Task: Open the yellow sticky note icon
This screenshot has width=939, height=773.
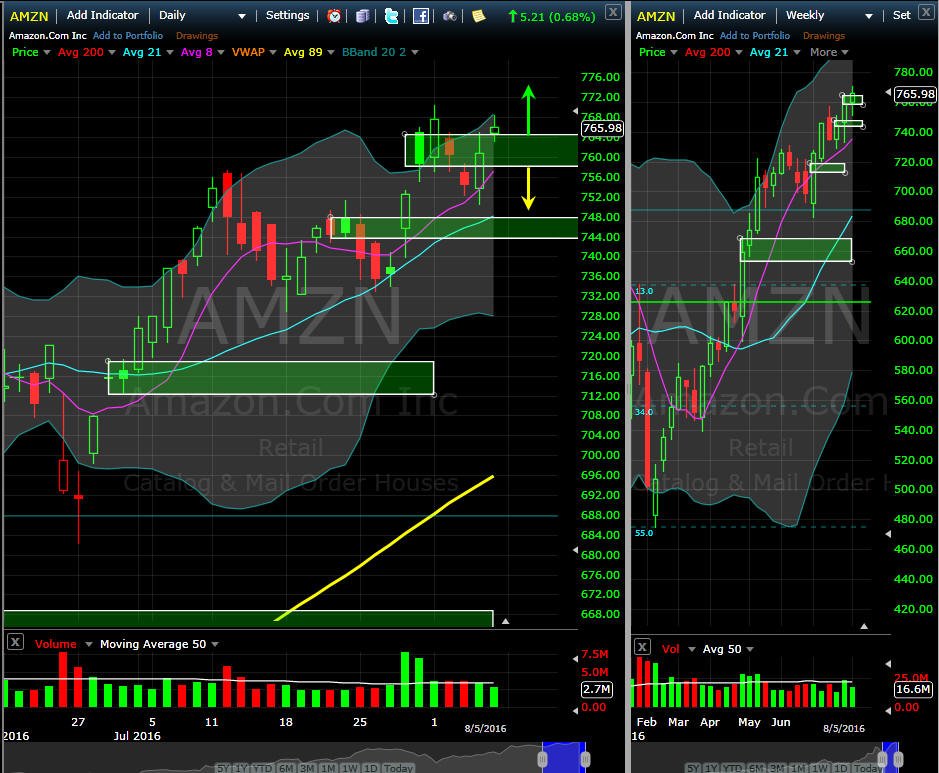Action: (478, 16)
